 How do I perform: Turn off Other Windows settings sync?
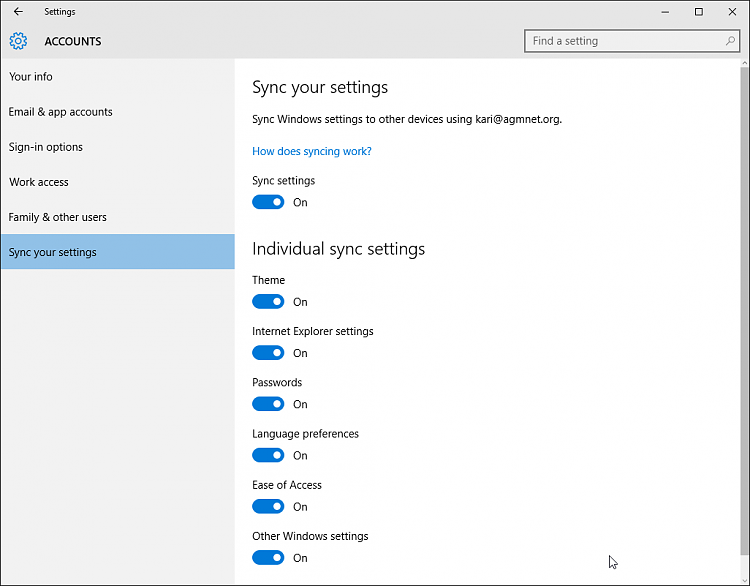click(x=268, y=558)
